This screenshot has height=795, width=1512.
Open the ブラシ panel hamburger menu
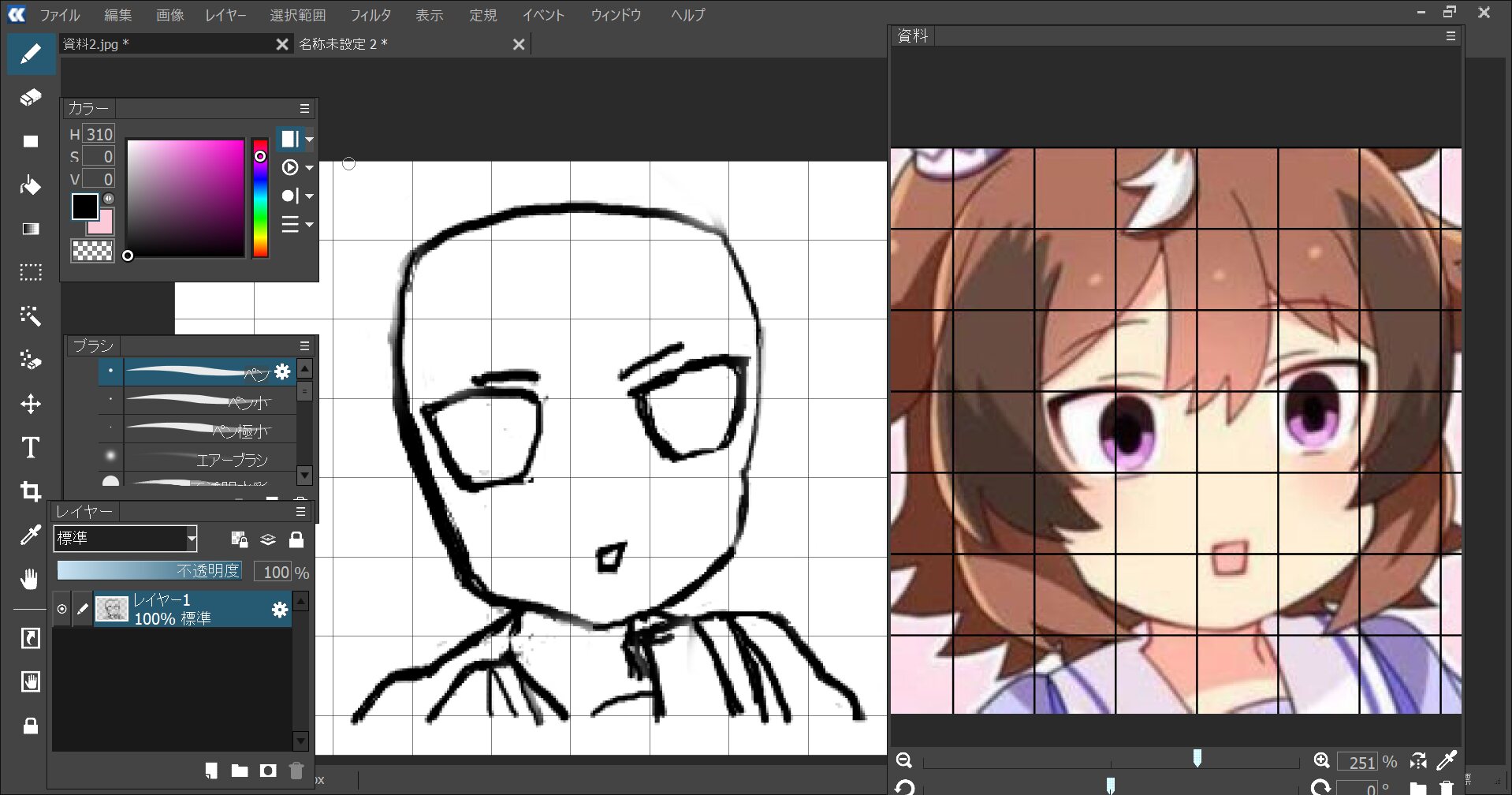coord(304,346)
